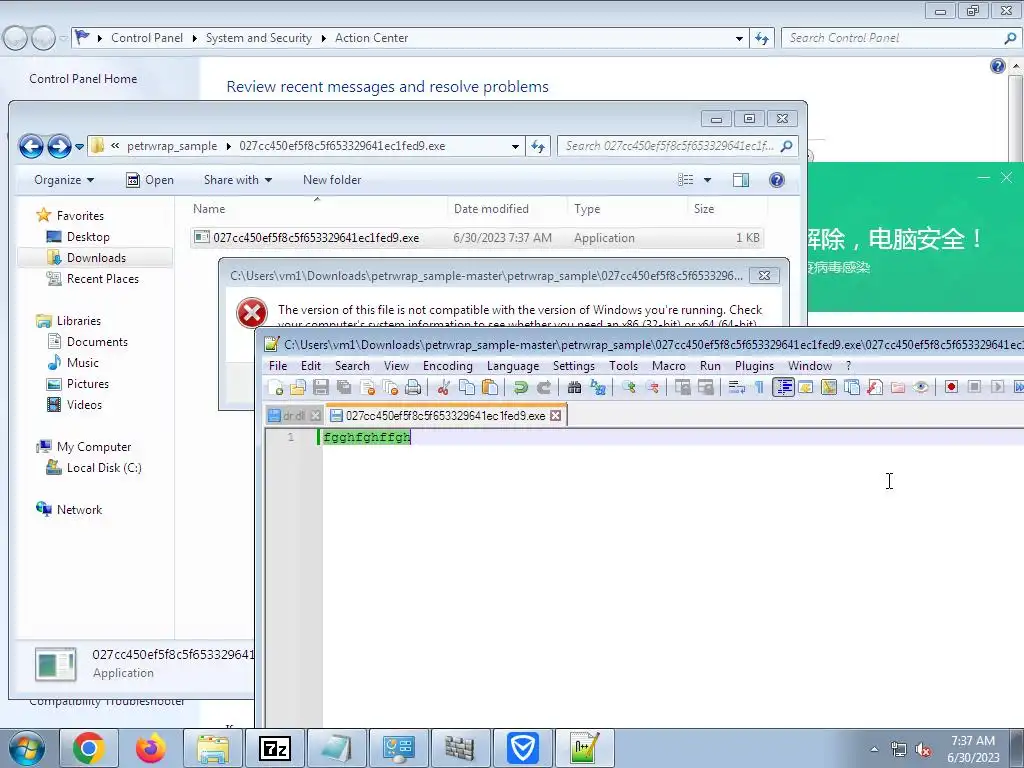Click the Open button in Explorer toolbar
This screenshot has width=1024, height=768.
pyautogui.click(x=150, y=180)
